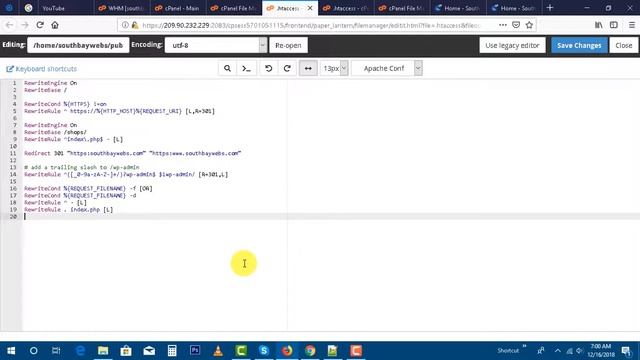Launch Microsoft Edge from taskbar
Viewport: 640px width, 360px height.
tap(80, 351)
